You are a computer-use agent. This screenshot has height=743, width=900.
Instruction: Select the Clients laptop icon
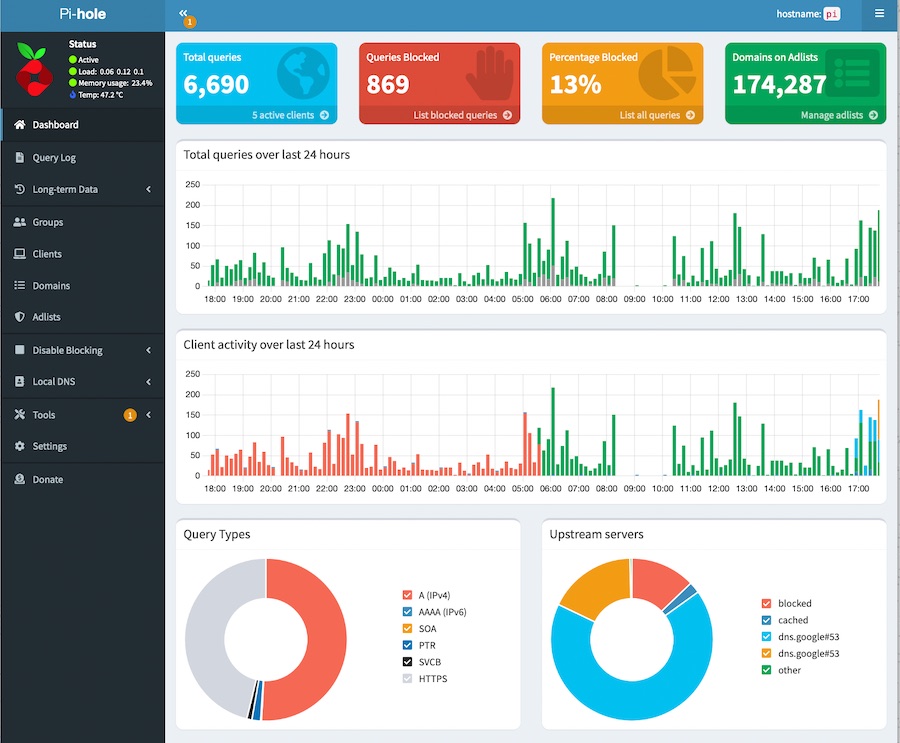click(20, 253)
